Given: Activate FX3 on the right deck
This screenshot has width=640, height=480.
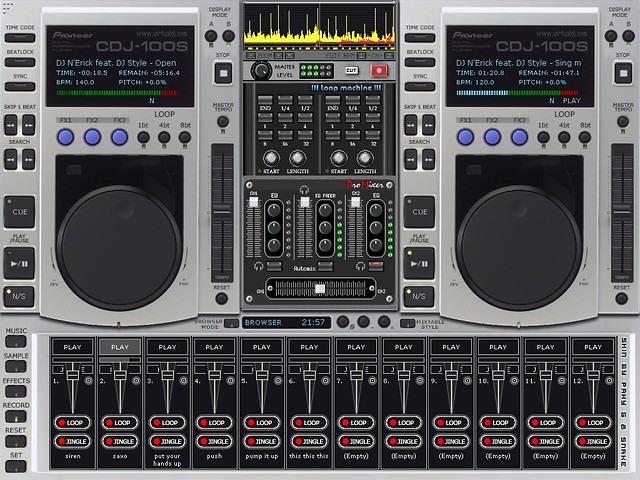Looking at the screenshot, I should tap(520, 137).
